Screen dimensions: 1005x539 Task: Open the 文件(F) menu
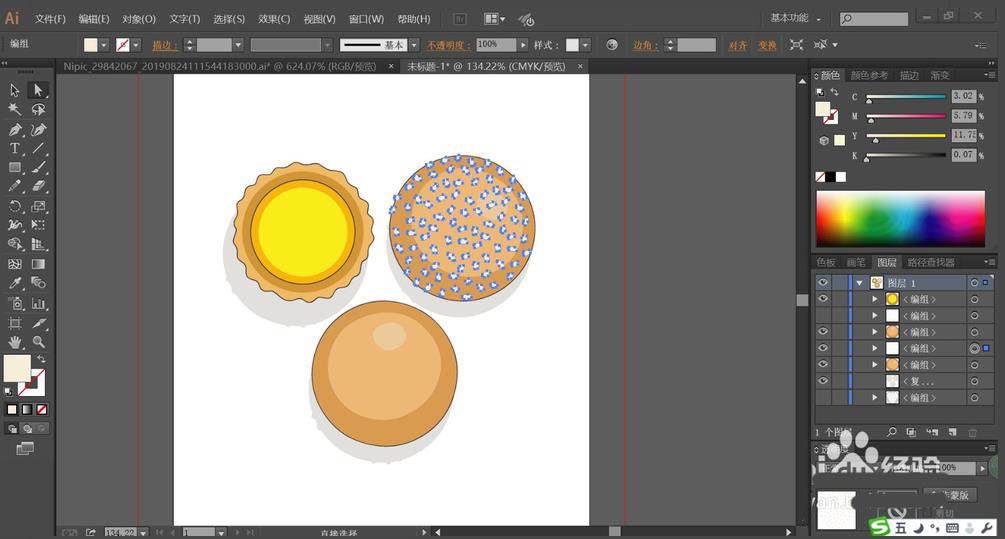coord(50,19)
